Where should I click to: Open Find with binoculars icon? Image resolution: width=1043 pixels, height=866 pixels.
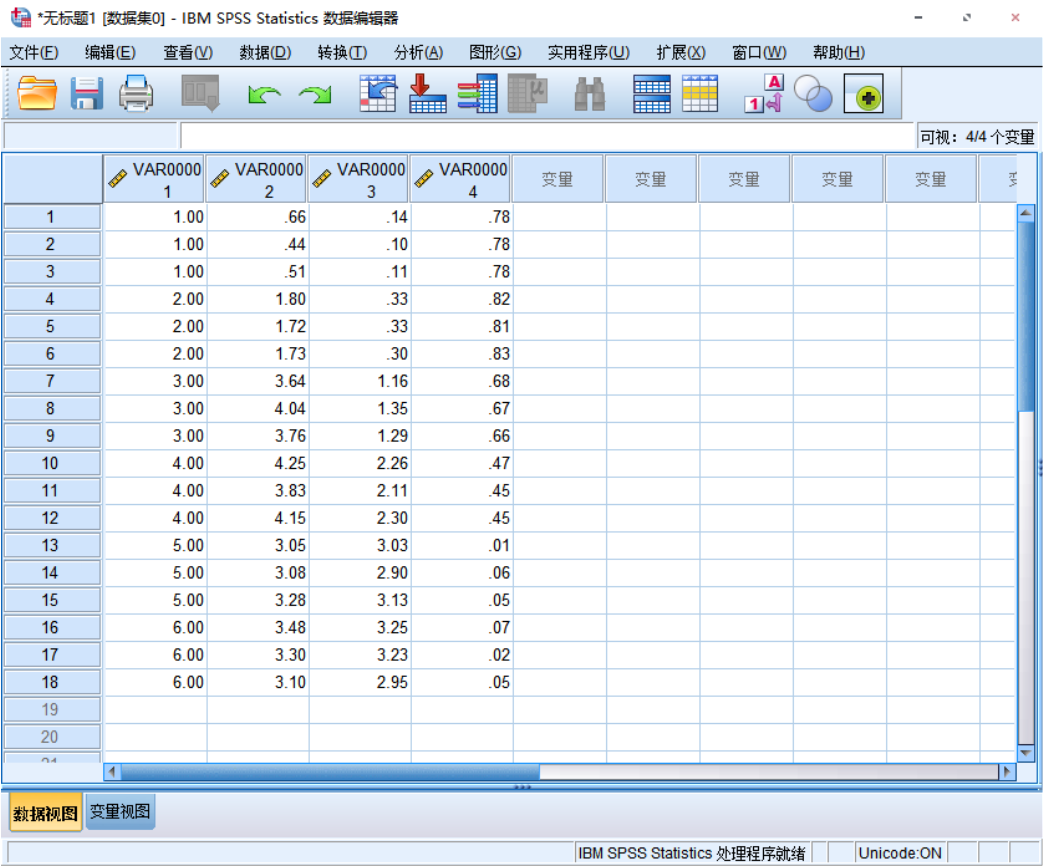pos(589,94)
